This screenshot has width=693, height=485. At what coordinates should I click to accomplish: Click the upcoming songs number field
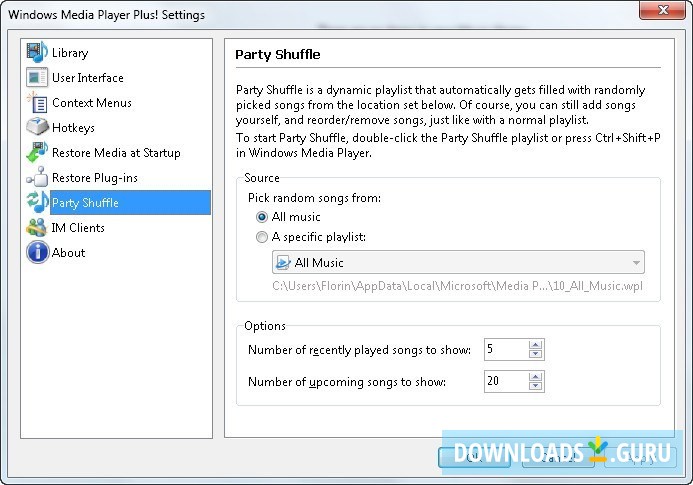(x=506, y=381)
